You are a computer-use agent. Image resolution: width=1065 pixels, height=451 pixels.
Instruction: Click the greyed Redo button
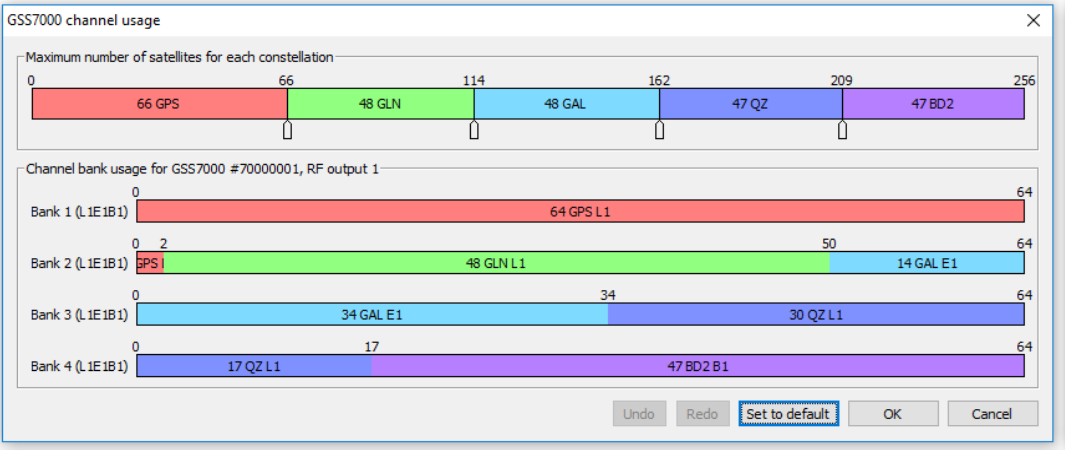[x=702, y=414]
